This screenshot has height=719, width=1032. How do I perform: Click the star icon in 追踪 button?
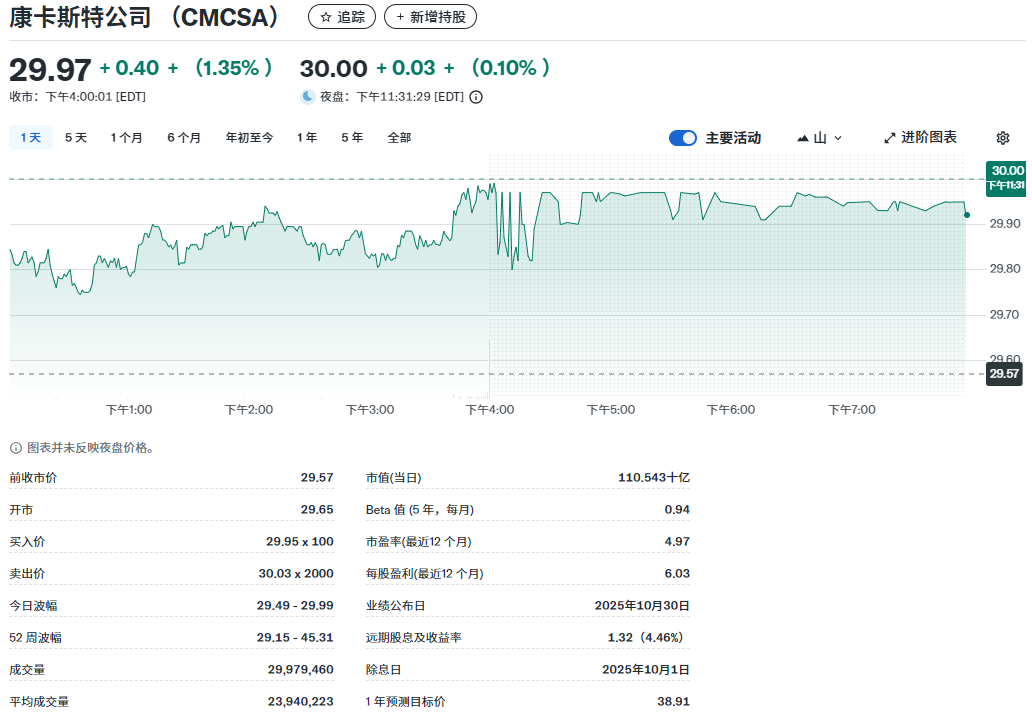click(x=325, y=17)
